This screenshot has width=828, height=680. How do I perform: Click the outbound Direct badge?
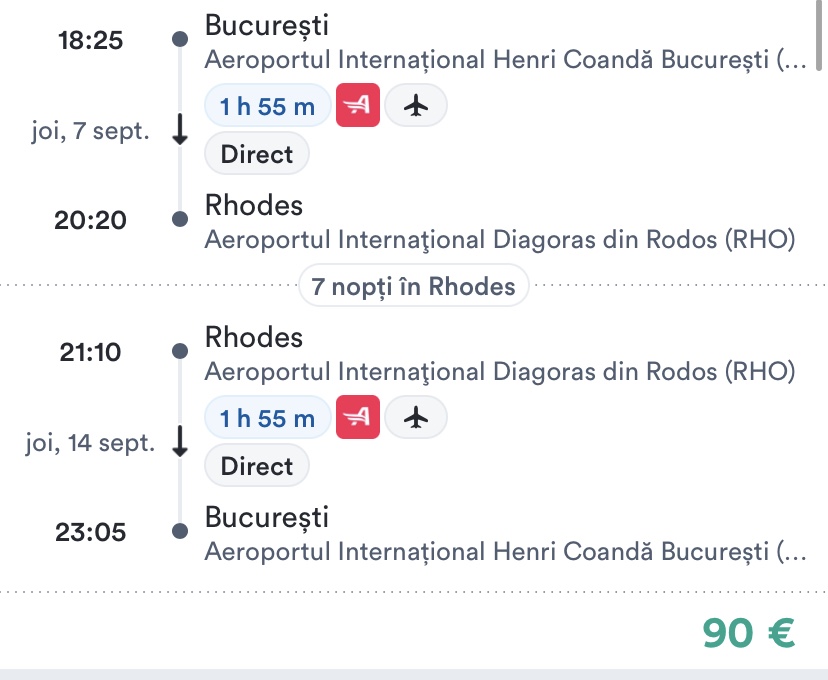257,154
